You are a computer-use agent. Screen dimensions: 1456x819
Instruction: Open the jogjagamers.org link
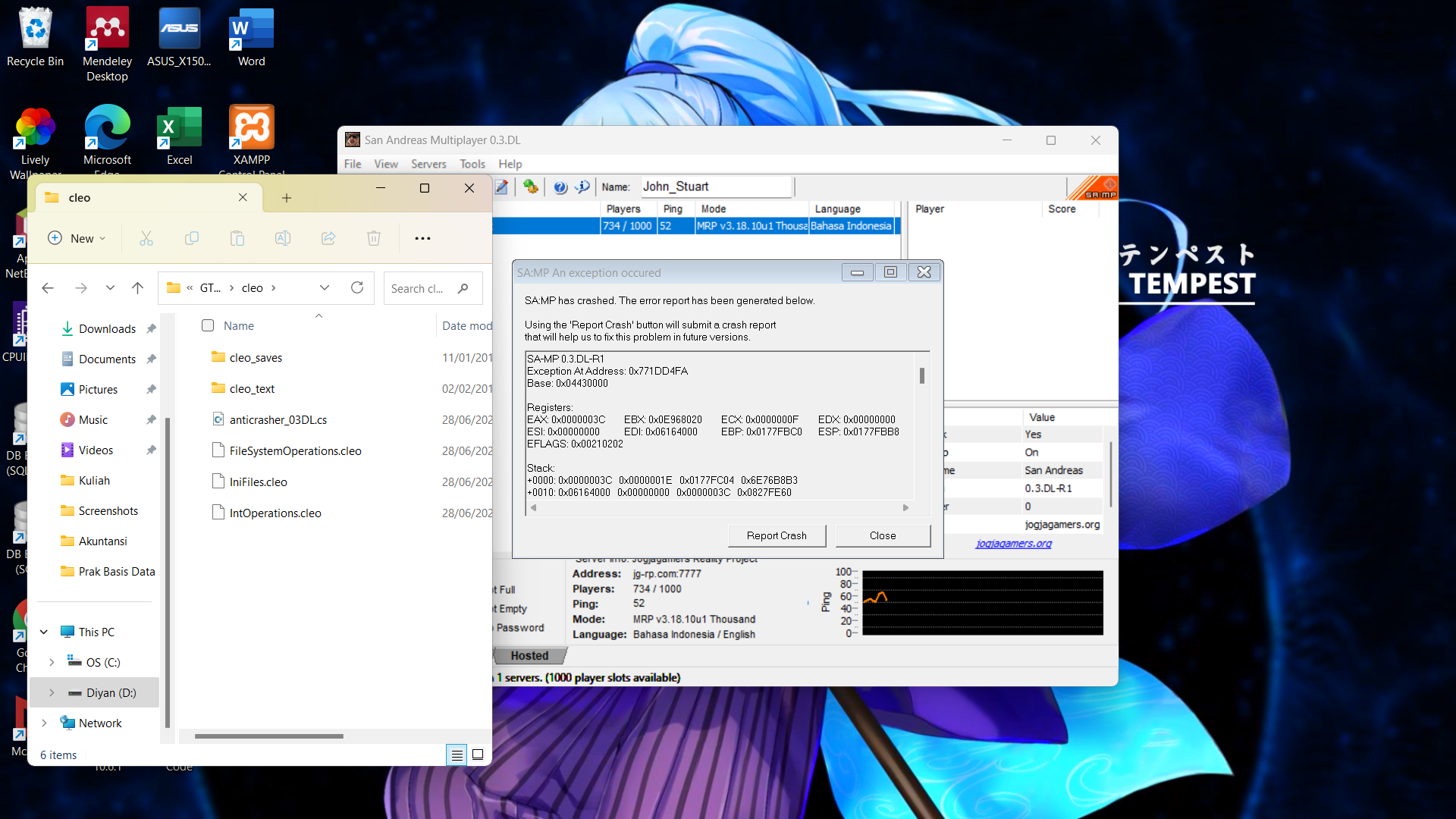(x=1013, y=544)
